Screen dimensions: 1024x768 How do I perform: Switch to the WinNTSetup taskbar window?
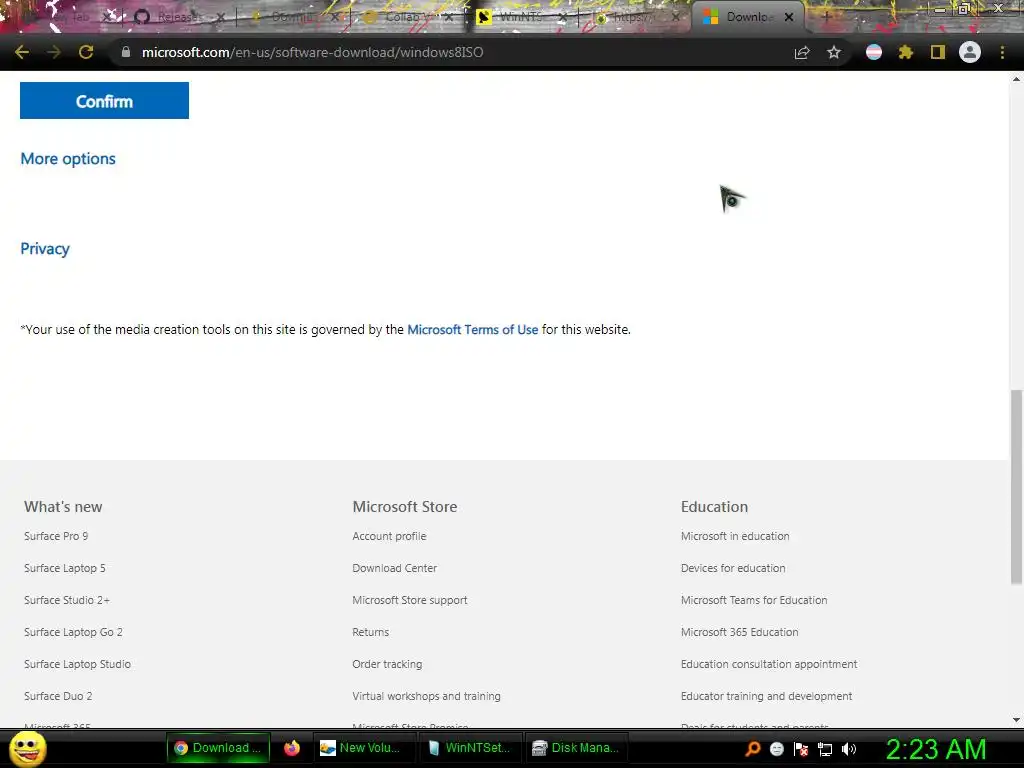(470, 748)
